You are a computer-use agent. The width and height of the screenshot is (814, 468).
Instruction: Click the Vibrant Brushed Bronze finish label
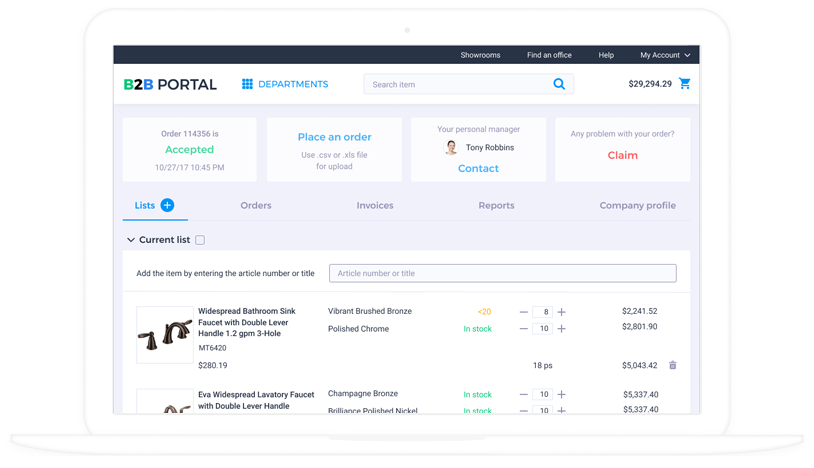click(370, 311)
